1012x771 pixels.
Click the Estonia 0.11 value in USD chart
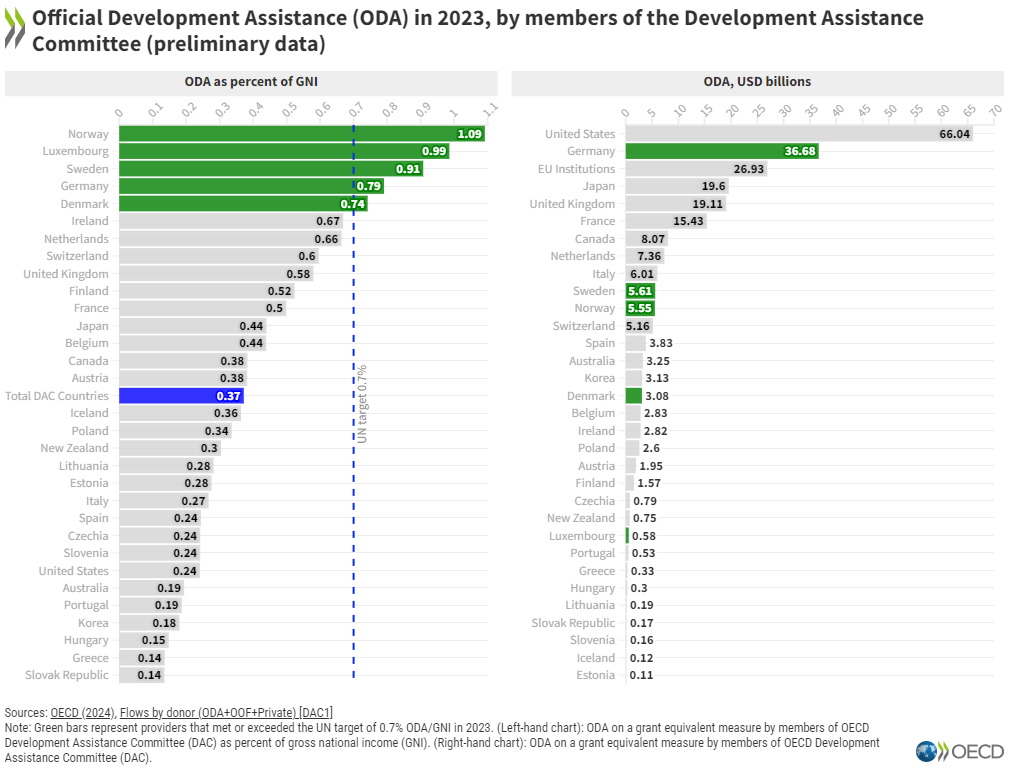coord(641,675)
